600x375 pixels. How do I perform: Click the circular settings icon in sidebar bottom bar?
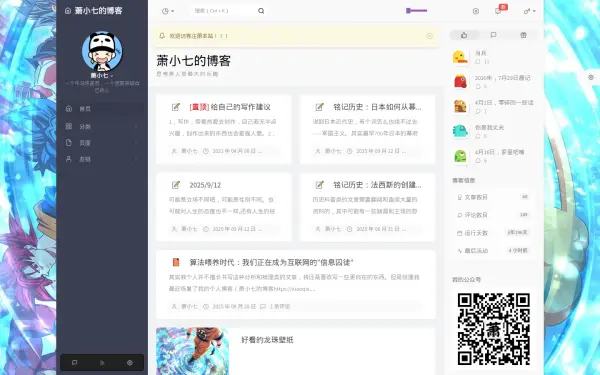coord(130,362)
